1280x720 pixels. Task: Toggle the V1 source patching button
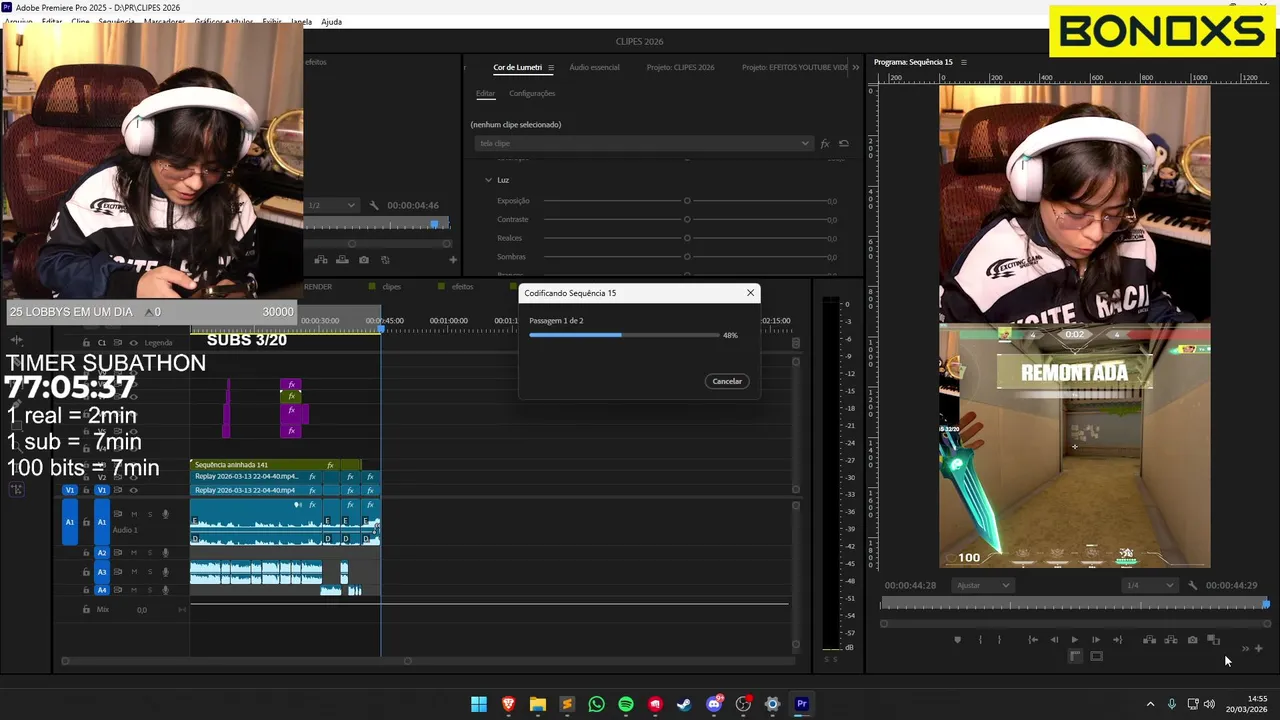[x=69, y=490]
